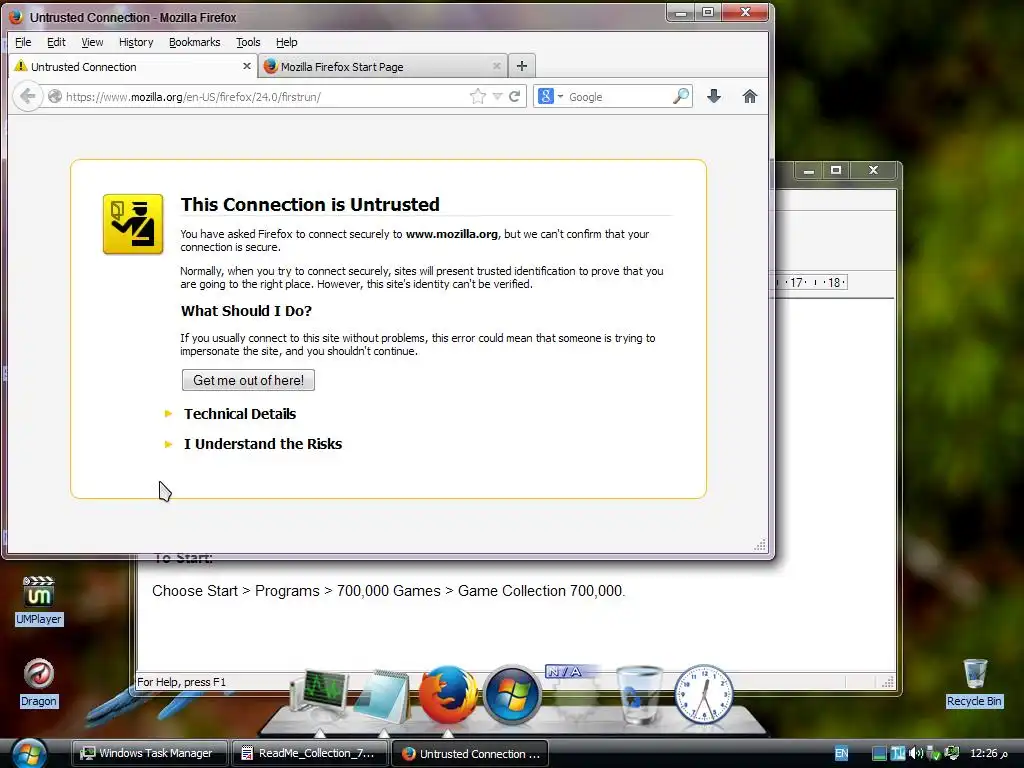This screenshot has height=768, width=1024.
Task: Click the Safely Remove Hardware tray icon
Action: 934,754
